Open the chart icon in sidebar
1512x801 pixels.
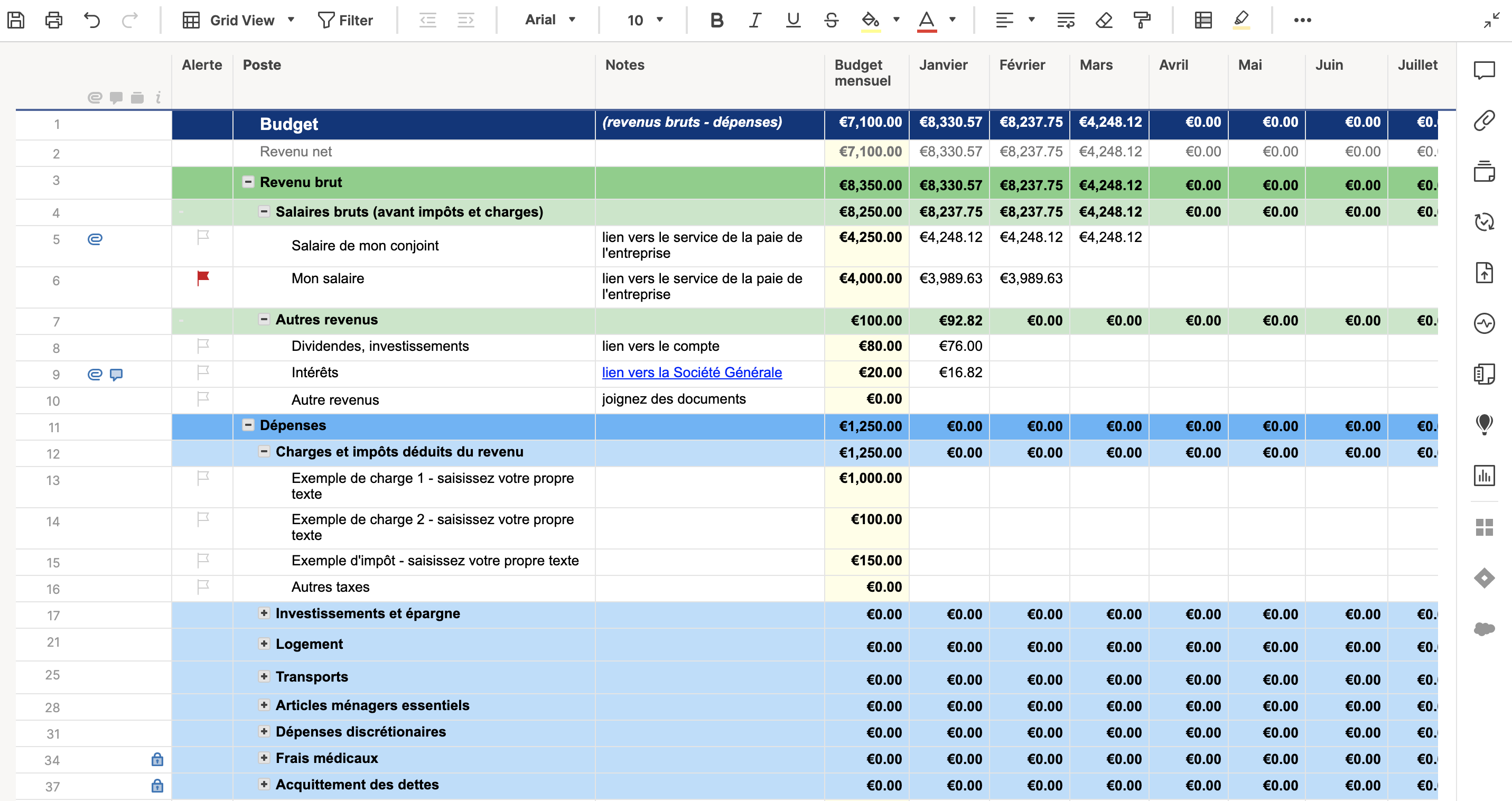pyautogui.click(x=1485, y=476)
